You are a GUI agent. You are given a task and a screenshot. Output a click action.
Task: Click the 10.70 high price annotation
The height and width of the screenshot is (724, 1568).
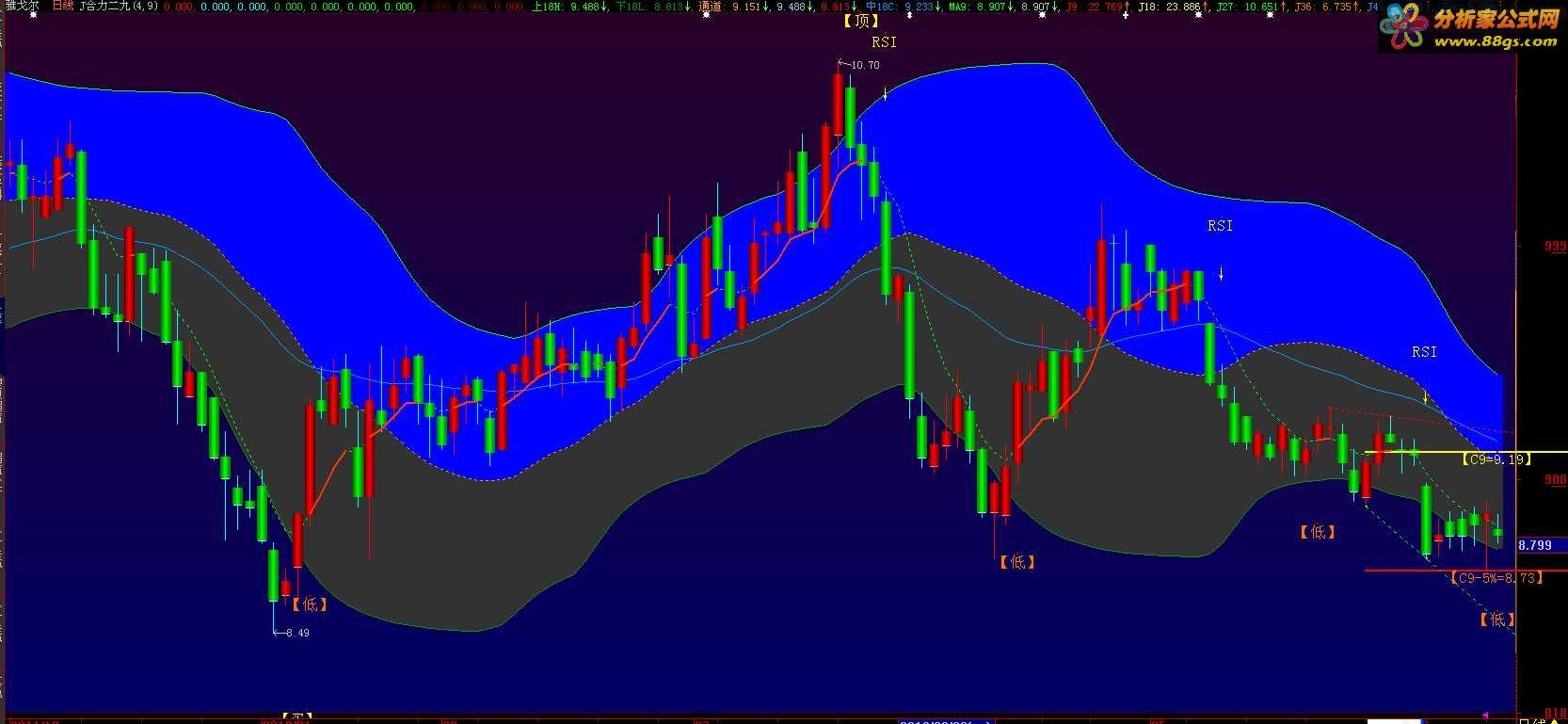tap(864, 65)
